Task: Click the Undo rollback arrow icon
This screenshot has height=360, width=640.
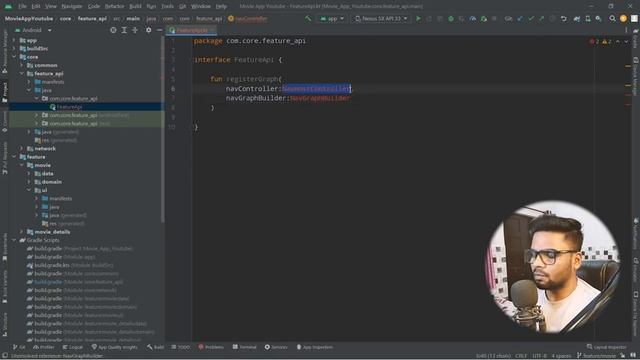Action: (563, 18)
